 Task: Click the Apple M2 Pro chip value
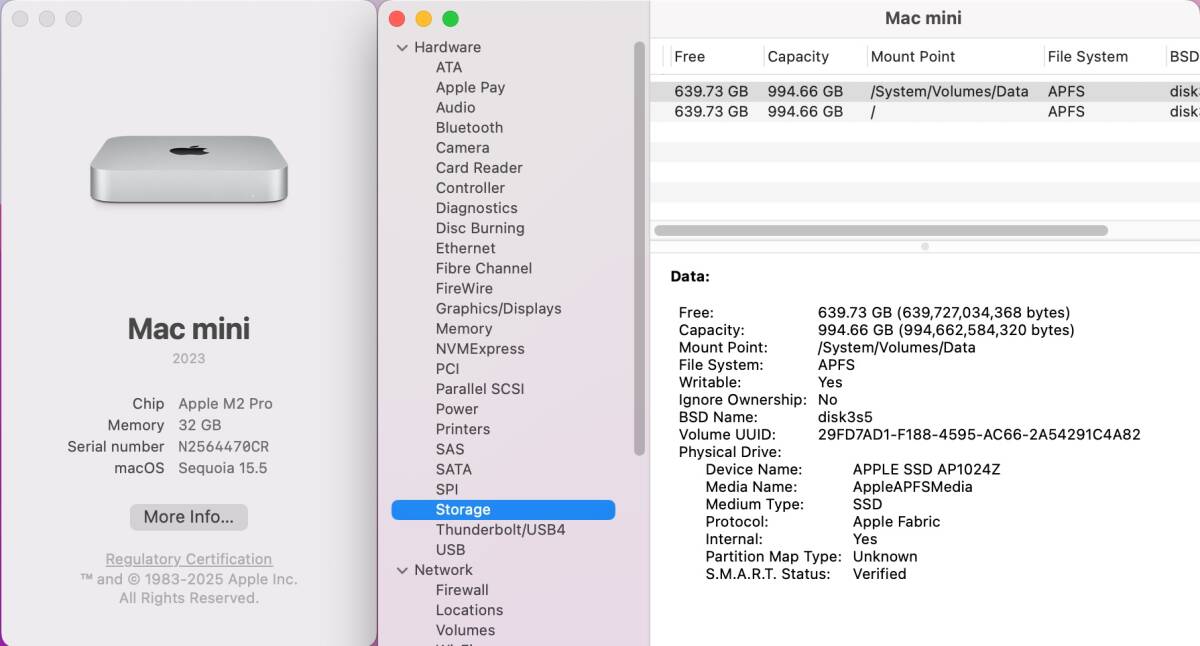(225, 404)
